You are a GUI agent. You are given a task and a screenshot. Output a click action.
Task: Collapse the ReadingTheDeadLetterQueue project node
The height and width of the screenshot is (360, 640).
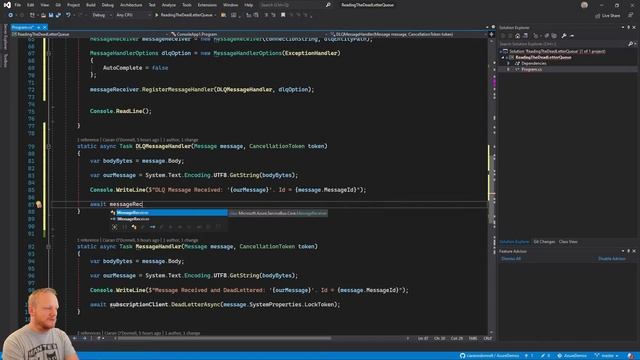coord(504,58)
